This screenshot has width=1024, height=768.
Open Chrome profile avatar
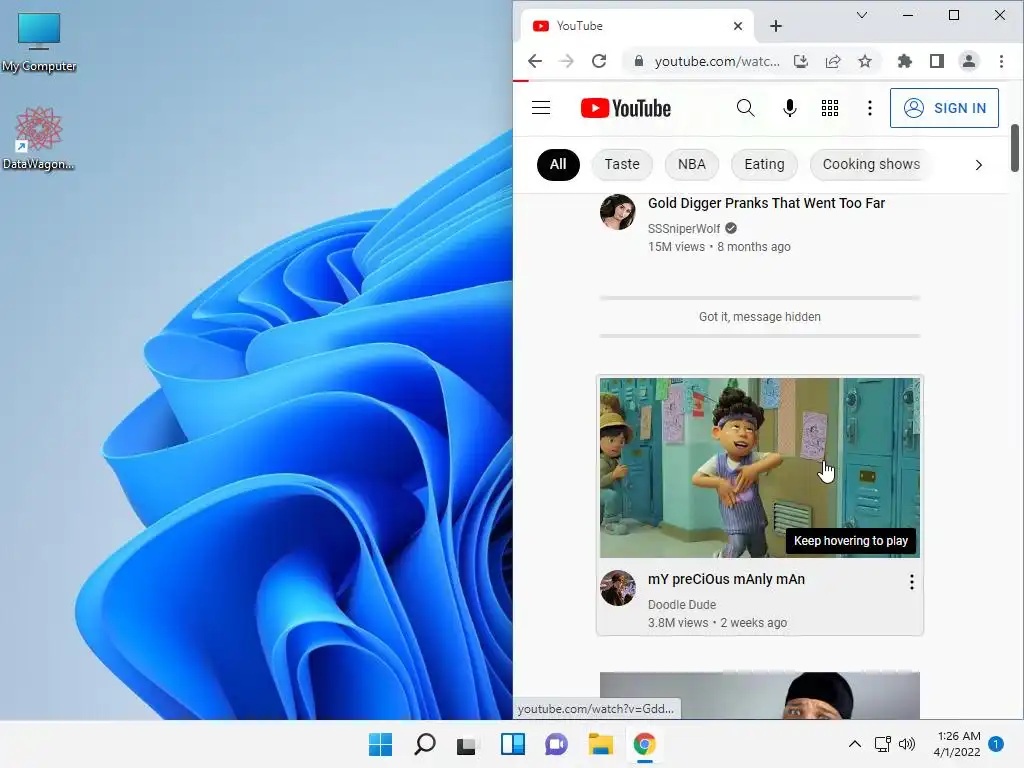[968, 61]
